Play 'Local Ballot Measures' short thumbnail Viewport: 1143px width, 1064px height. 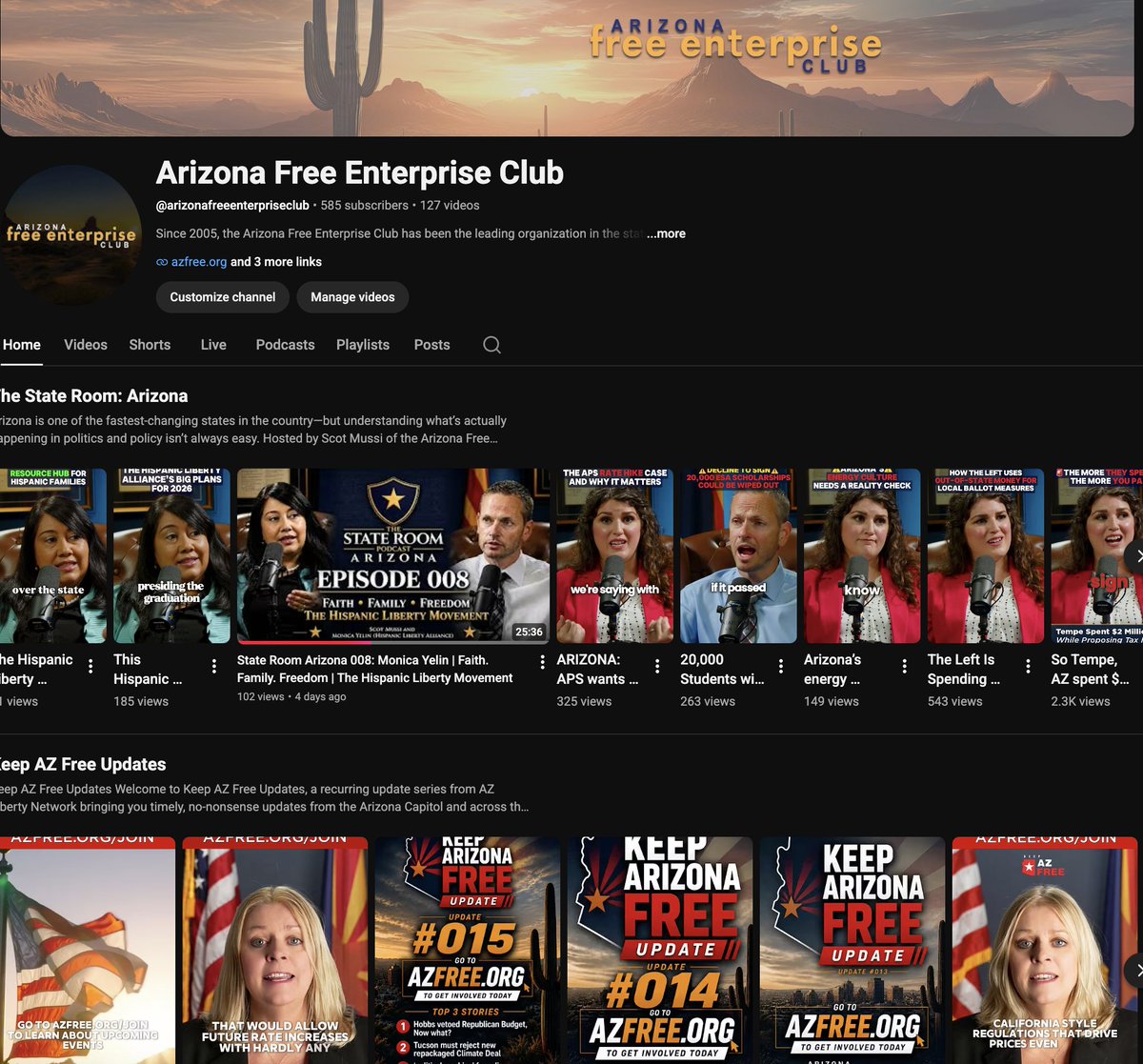pyautogui.click(x=986, y=554)
